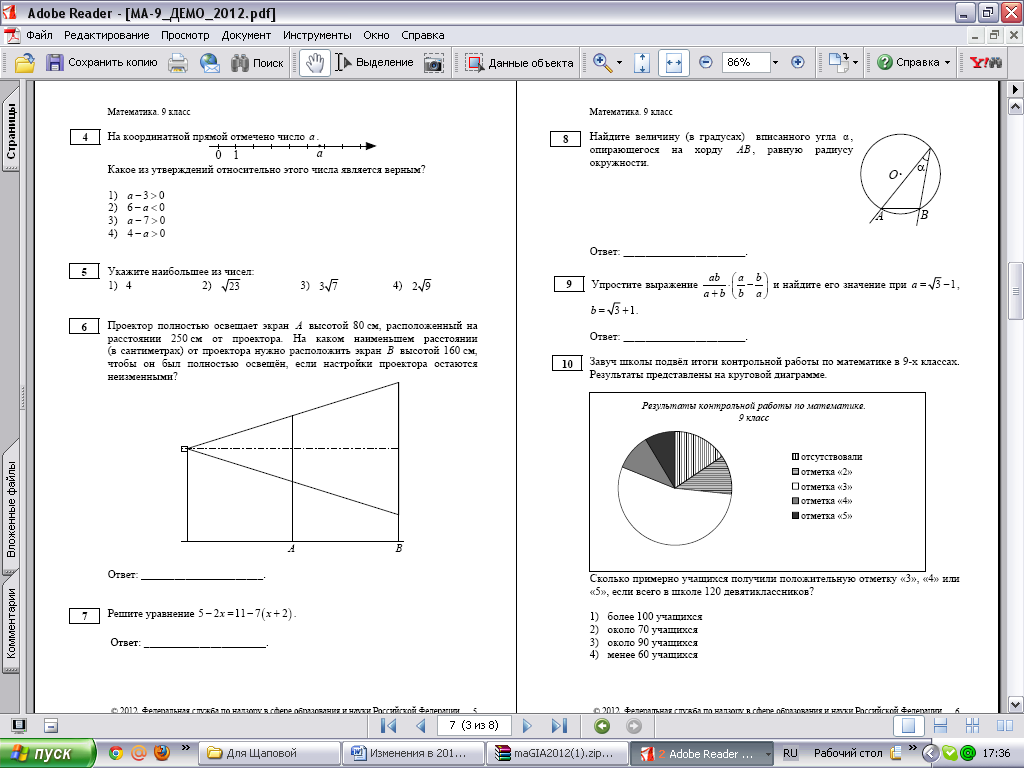Viewport: 1024px width, 768px height.
Task: Click the greyed next view arrow
Action: (x=633, y=726)
